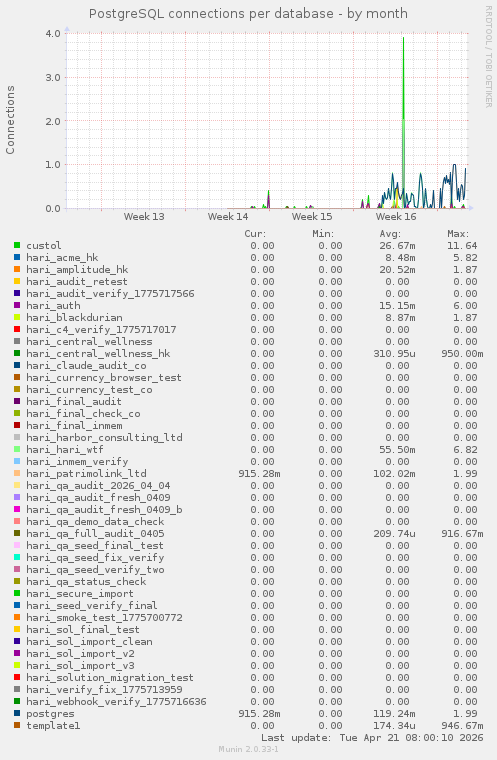The height and width of the screenshot is (760, 497).
Task: Click the postgres legend color swatch
Action: 17,713
